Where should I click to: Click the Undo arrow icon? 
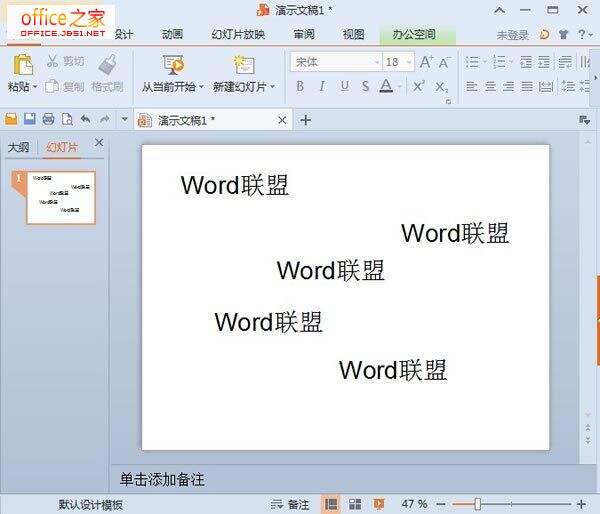(x=85, y=119)
